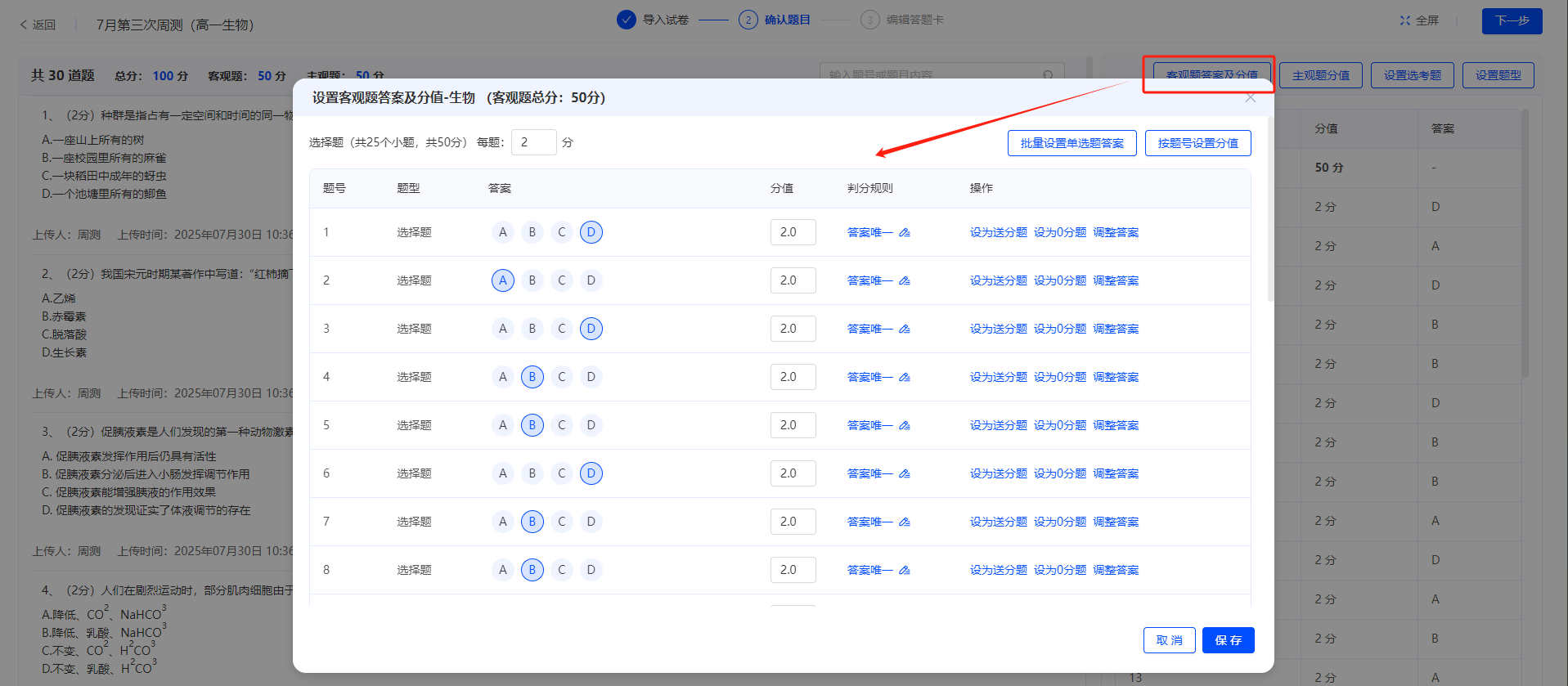Set question 6 as 设为0分题
Screen dimensions: 1568x686
click(1060, 473)
